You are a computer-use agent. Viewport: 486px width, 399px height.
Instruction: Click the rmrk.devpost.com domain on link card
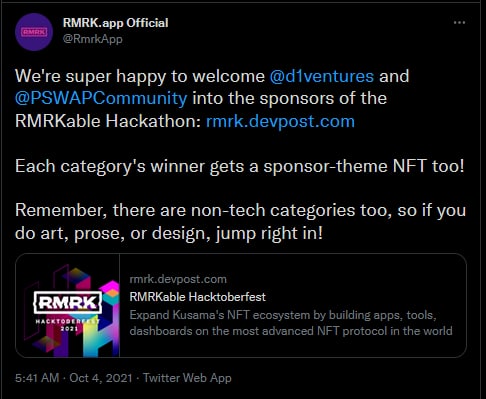click(178, 279)
